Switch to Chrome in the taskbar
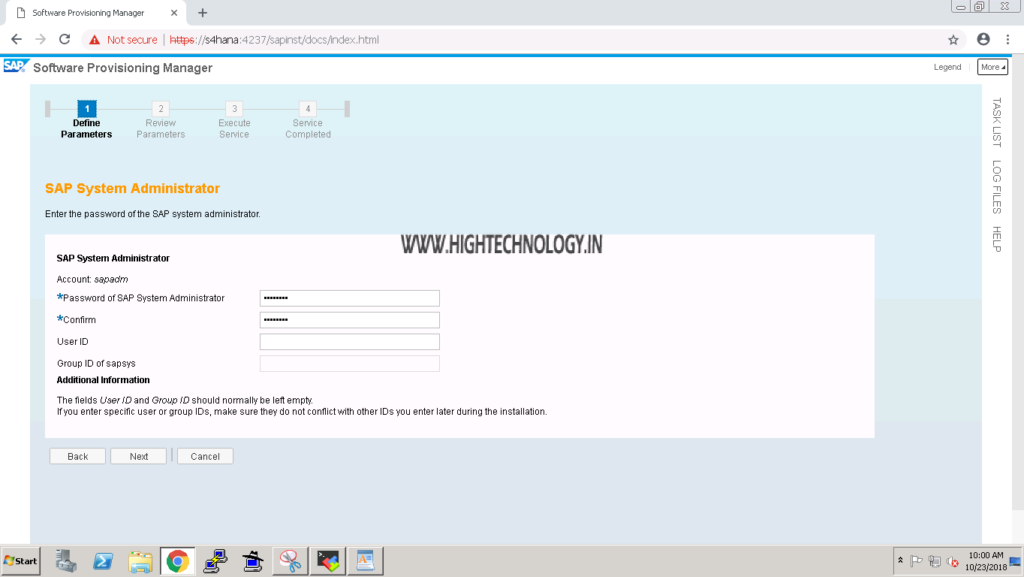1024x577 pixels. click(178, 561)
